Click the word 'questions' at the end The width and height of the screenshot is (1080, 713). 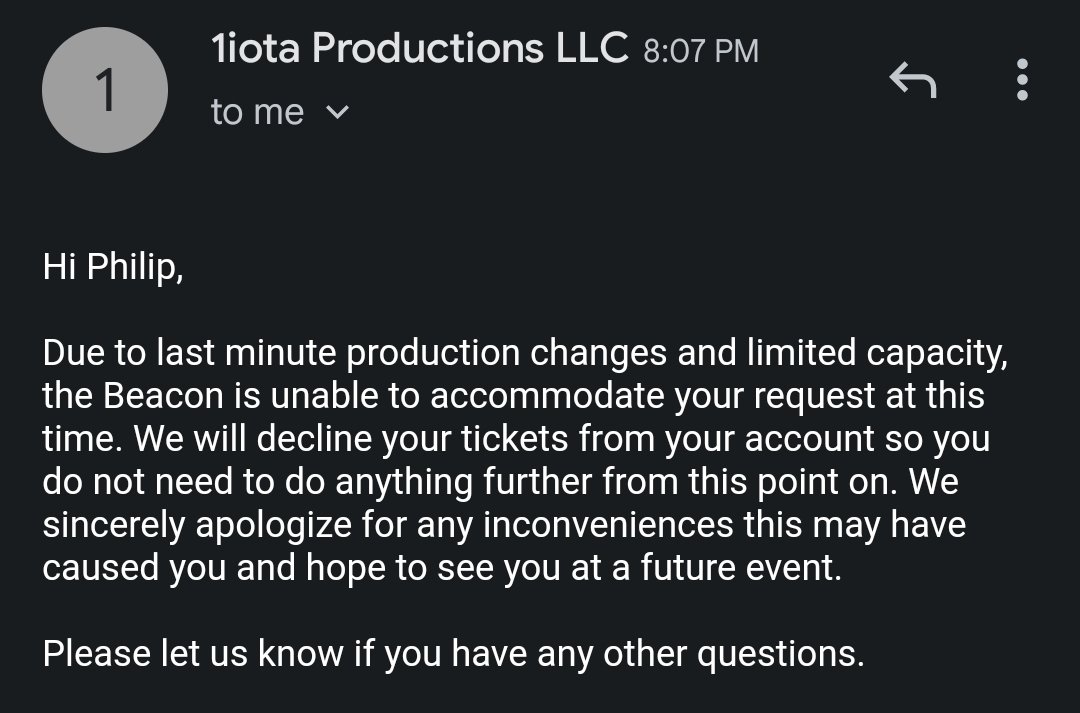pos(778,654)
